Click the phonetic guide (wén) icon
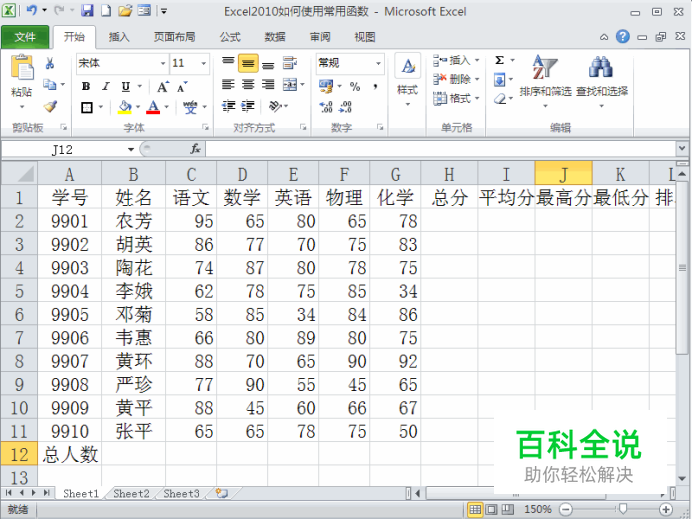This screenshot has width=692, height=519. click(x=190, y=107)
